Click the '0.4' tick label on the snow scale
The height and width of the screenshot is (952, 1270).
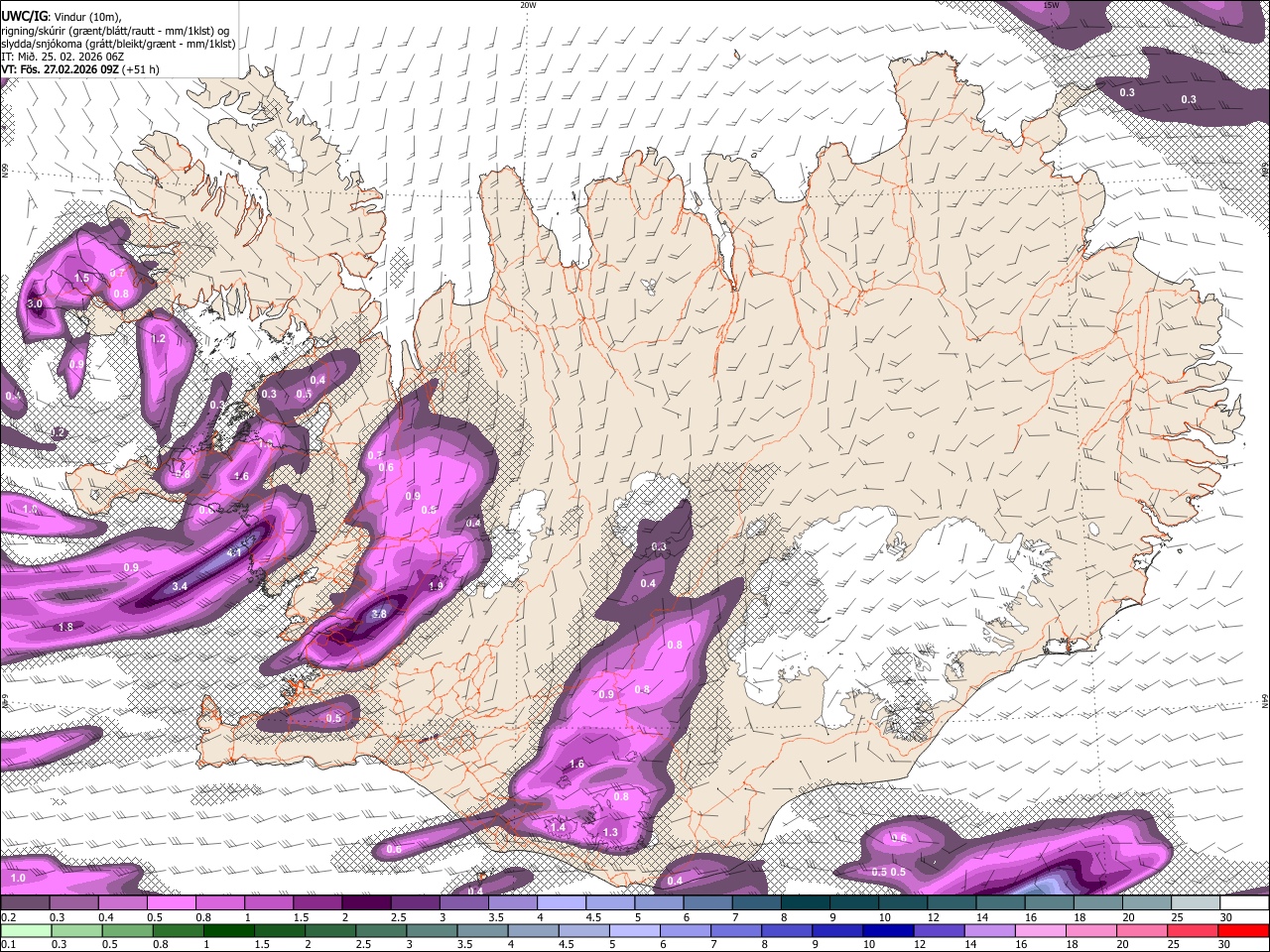(x=104, y=917)
